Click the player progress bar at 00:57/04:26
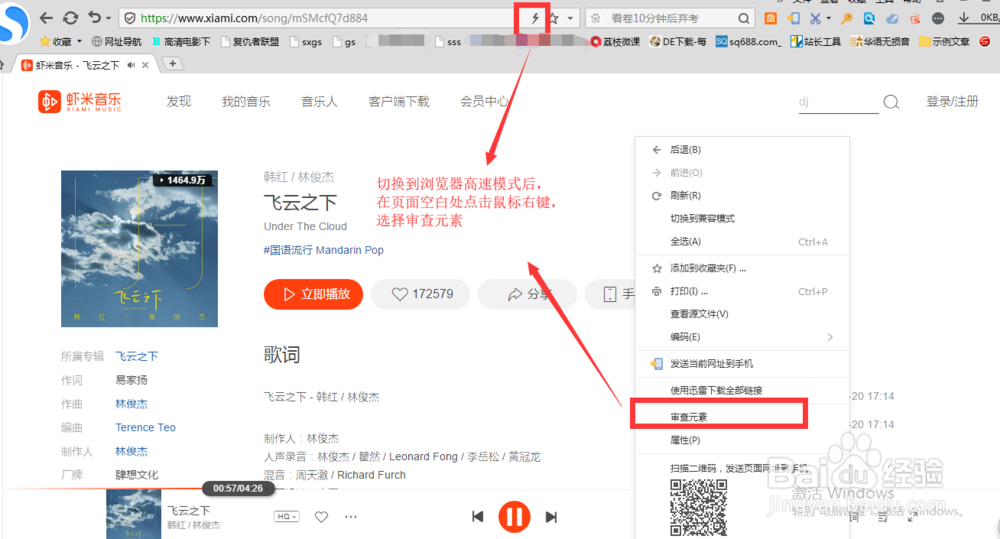This screenshot has width=1000, height=539. click(238, 489)
